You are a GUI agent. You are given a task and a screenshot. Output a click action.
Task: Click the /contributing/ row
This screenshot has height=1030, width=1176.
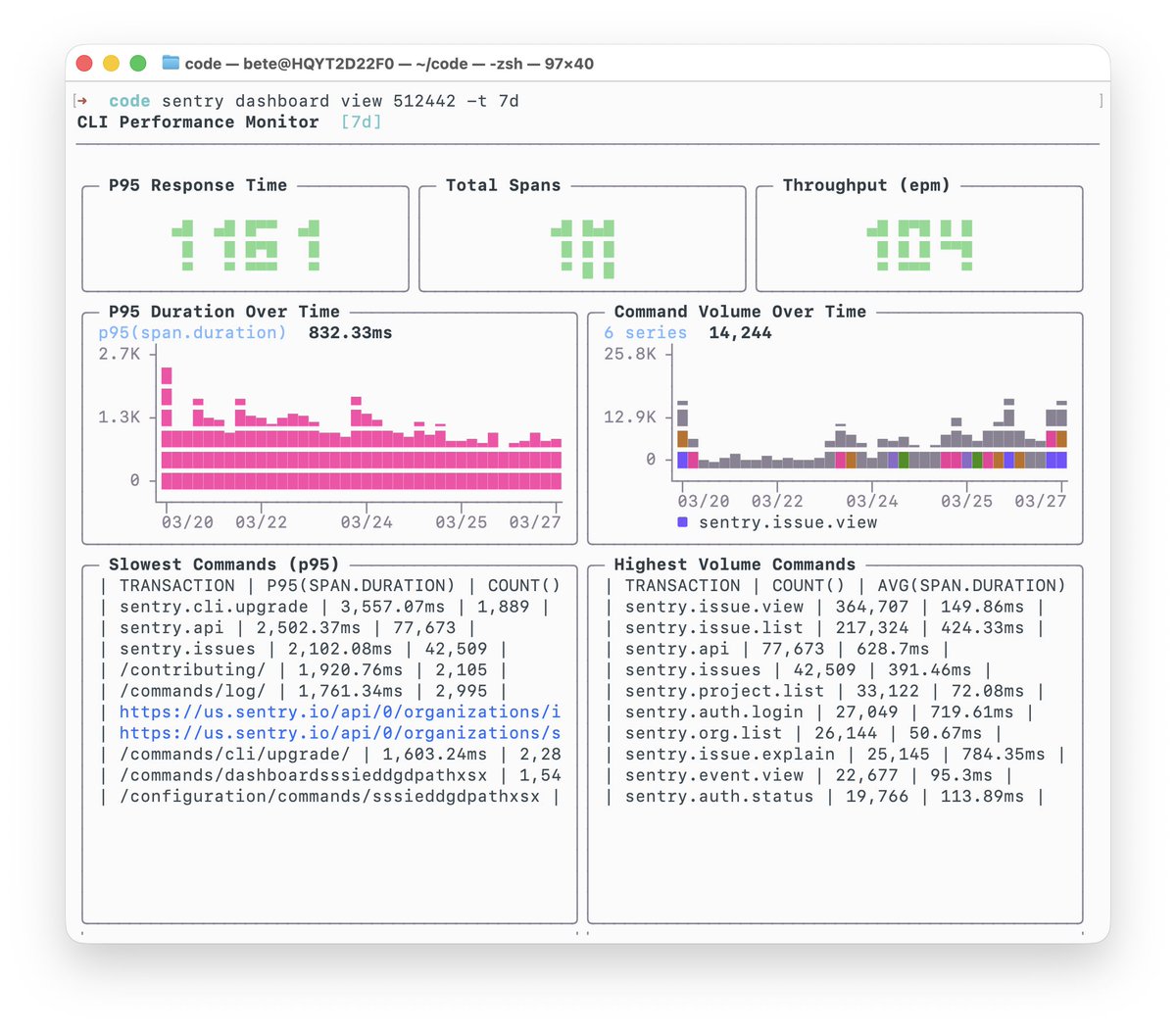303,670
